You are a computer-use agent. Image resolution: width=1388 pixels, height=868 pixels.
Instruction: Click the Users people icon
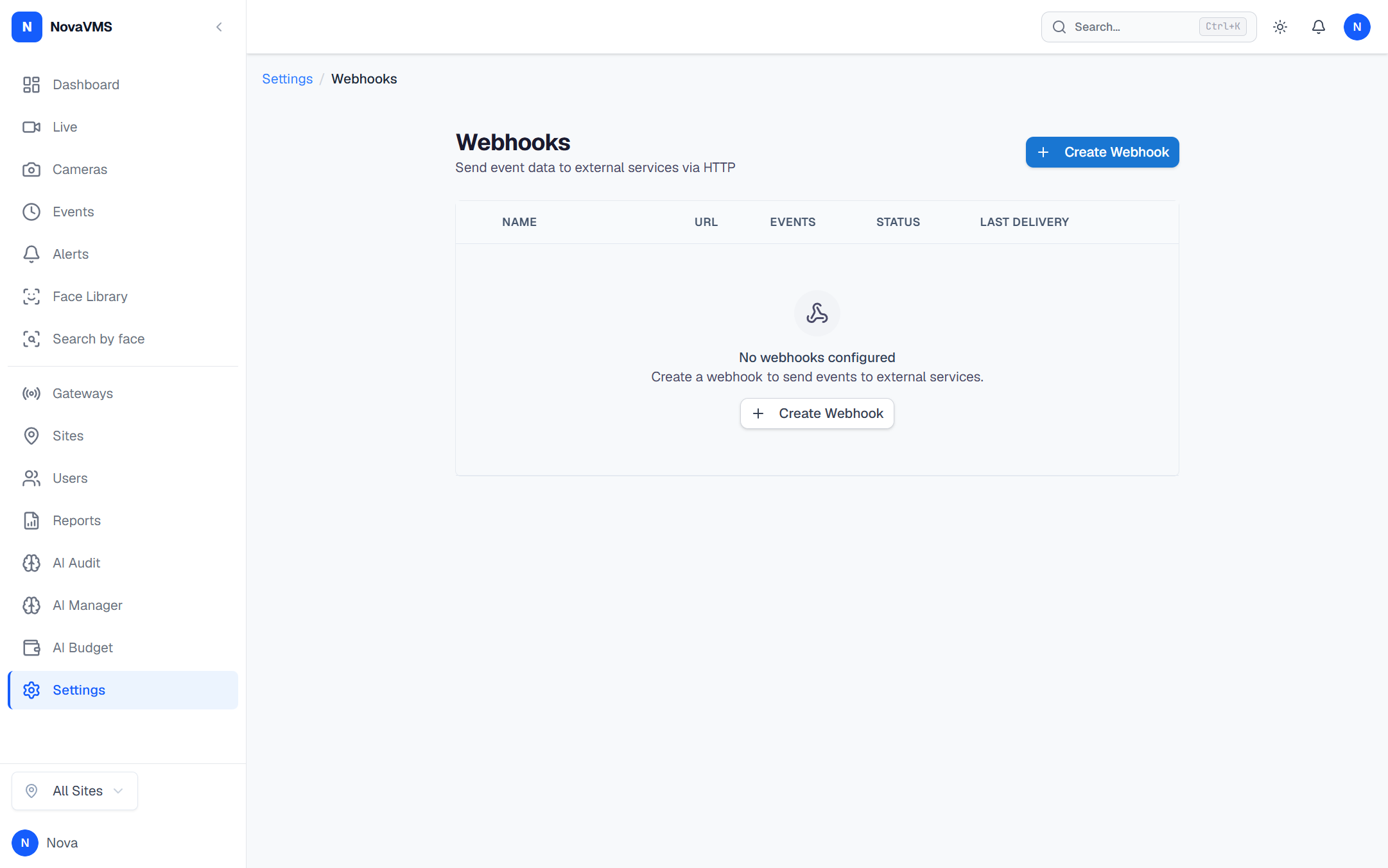(31, 478)
